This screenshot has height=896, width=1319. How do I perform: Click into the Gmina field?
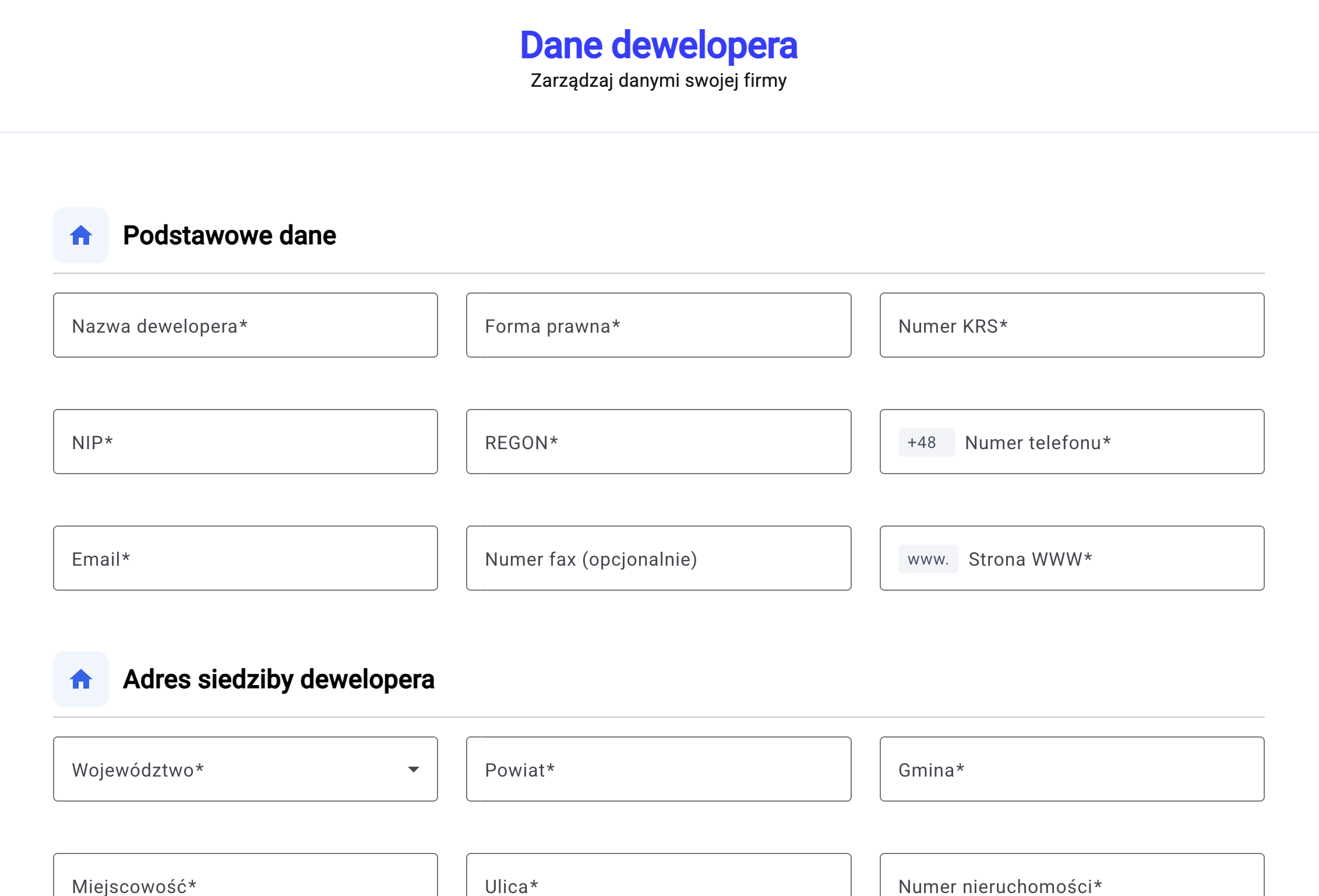pyautogui.click(x=1071, y=769)
